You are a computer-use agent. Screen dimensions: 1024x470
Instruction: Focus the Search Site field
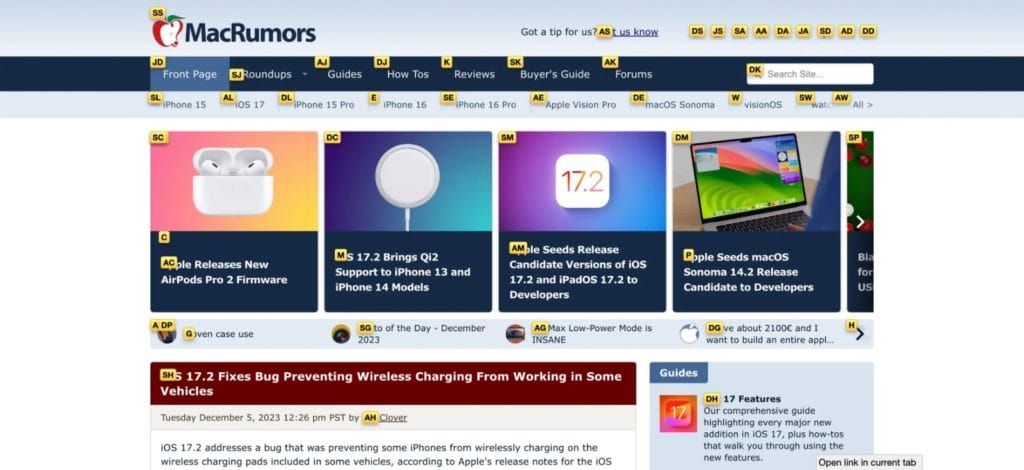click(x=810, y=74)
